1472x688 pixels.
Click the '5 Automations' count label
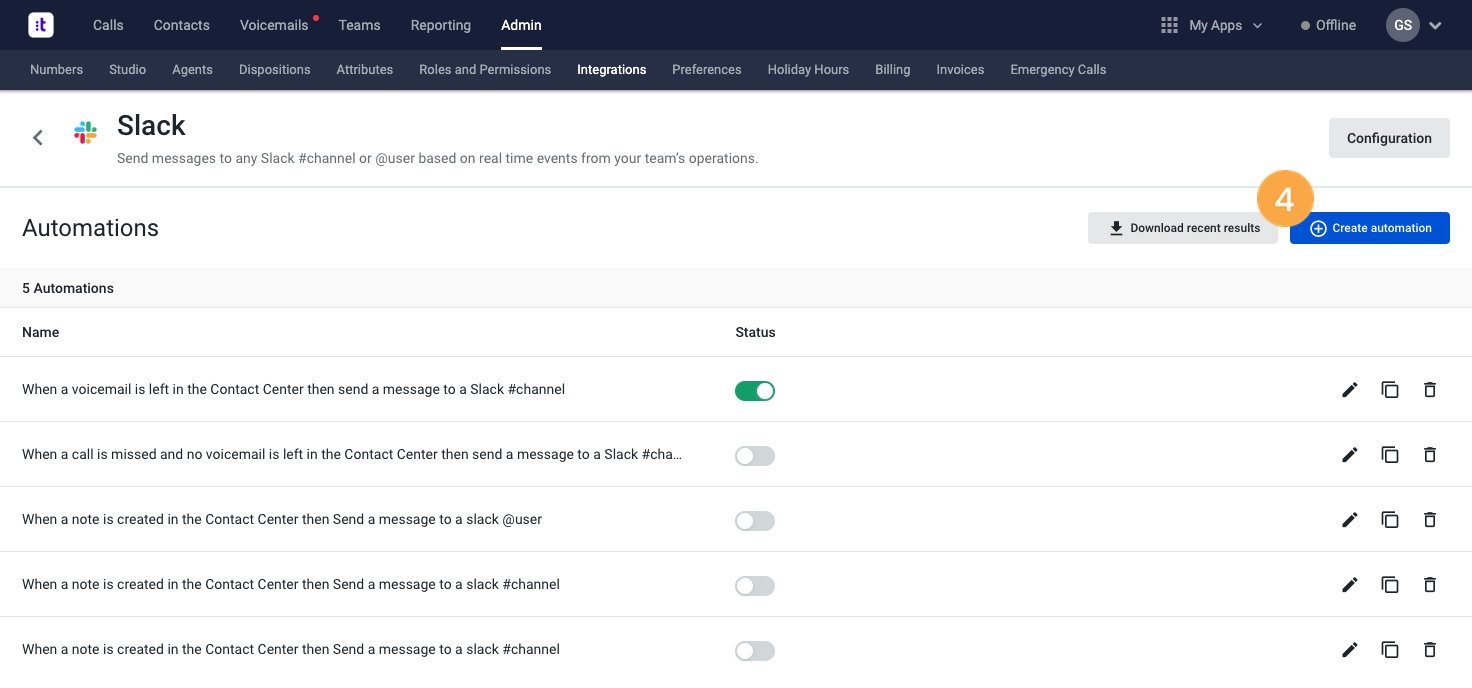click(68, 288)
